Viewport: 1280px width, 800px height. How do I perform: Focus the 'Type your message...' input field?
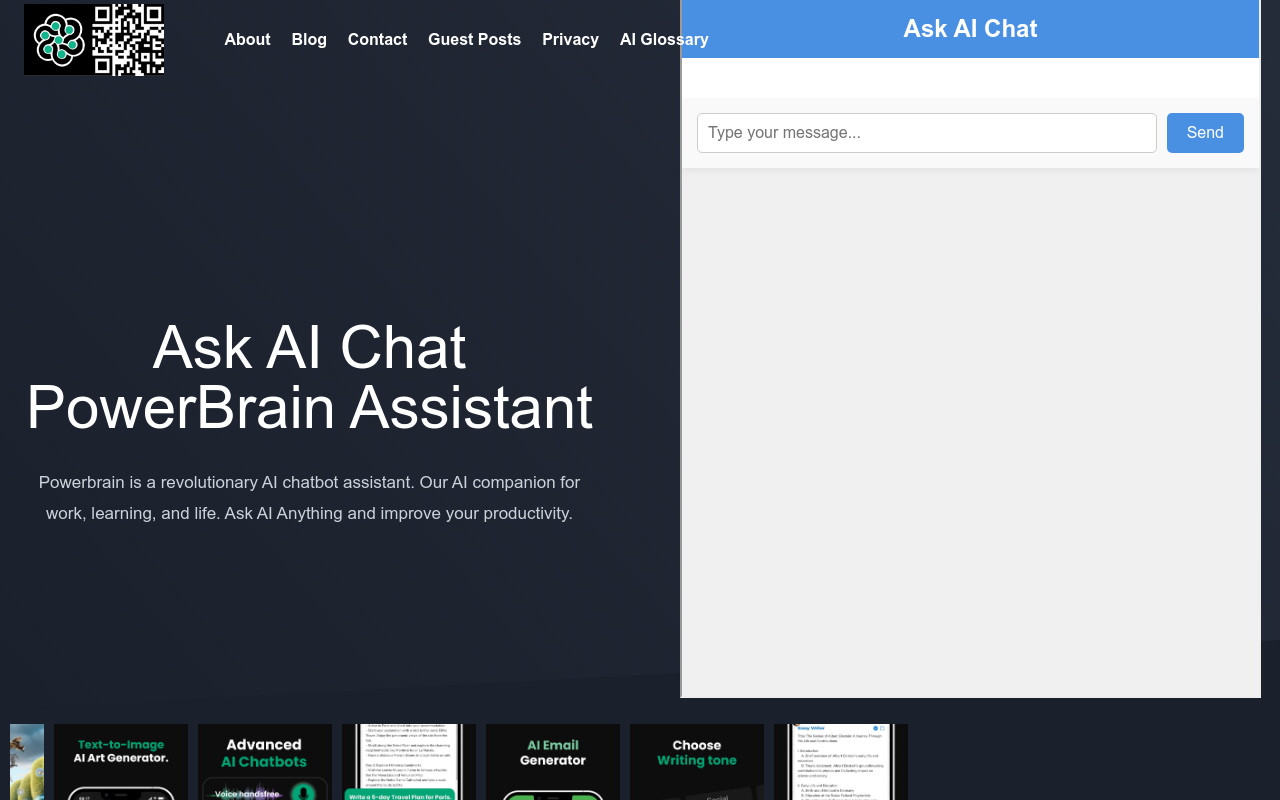(x=927, y=133)
